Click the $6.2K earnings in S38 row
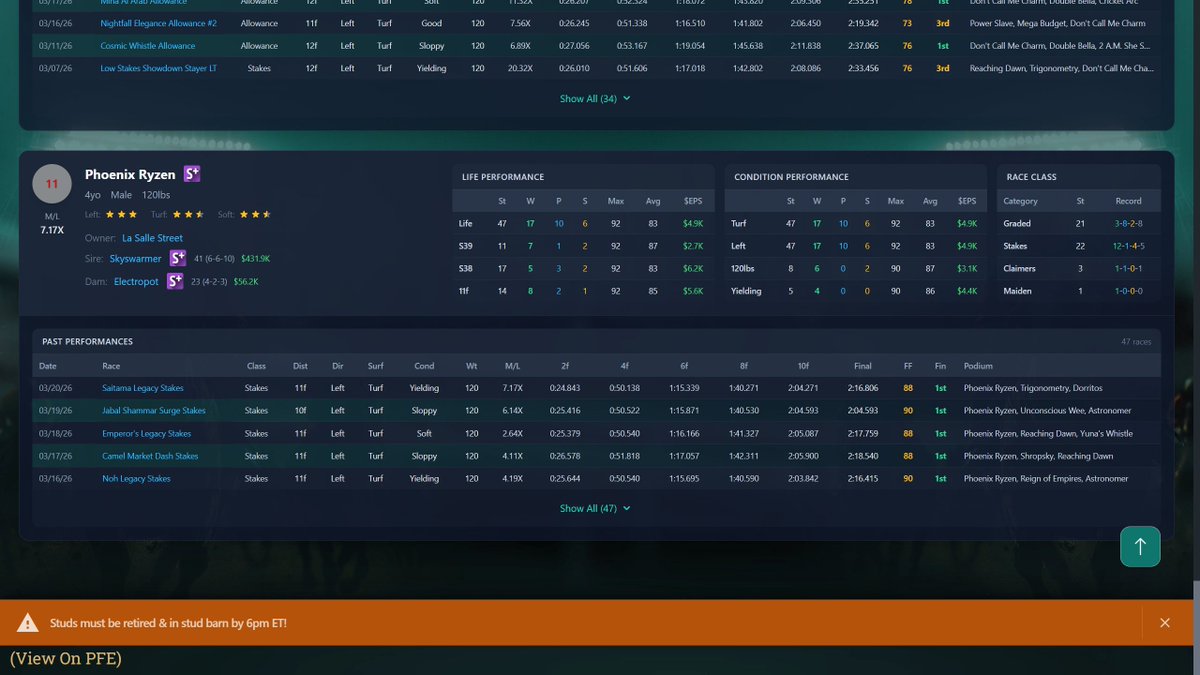The height and width of the screenshot is (675, 1200). [x=694, y=269]
